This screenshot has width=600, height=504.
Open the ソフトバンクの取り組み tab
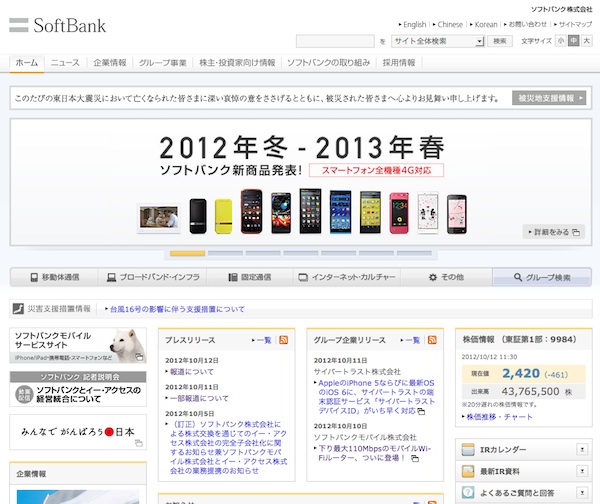pyautogui.click(x=329, y=63)
